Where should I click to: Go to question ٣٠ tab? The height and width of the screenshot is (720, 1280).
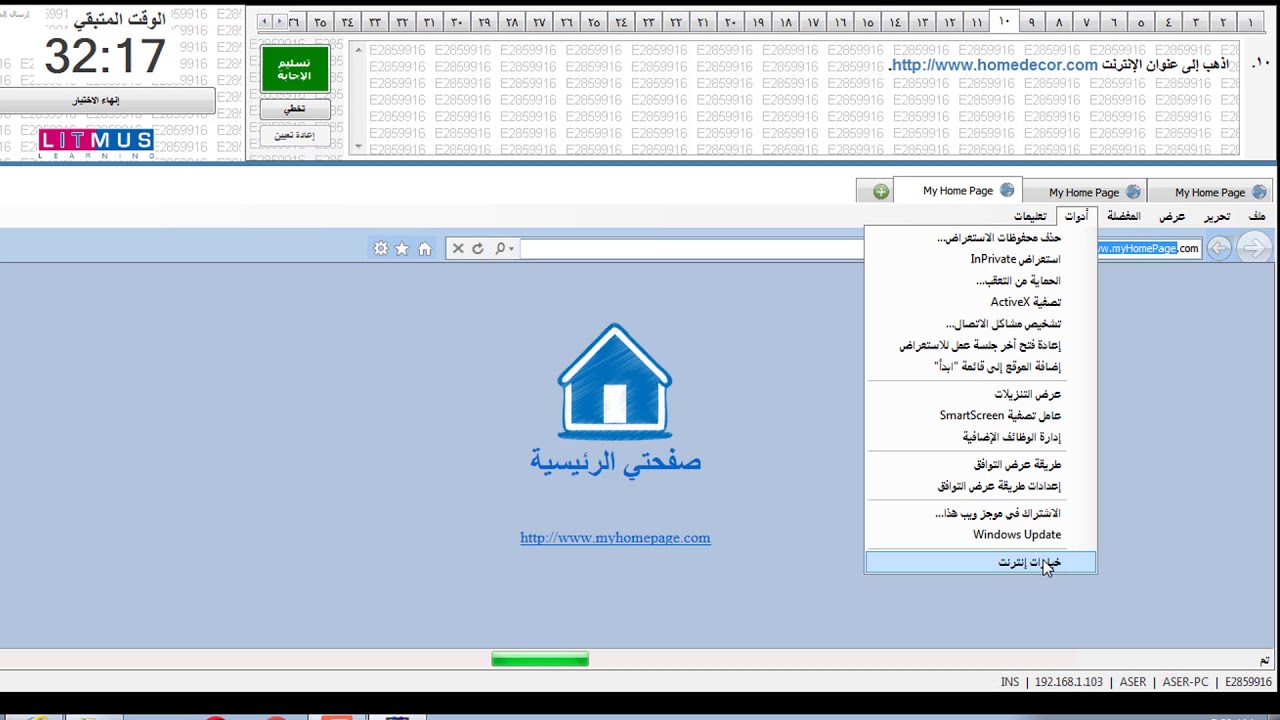click(457, 22)
